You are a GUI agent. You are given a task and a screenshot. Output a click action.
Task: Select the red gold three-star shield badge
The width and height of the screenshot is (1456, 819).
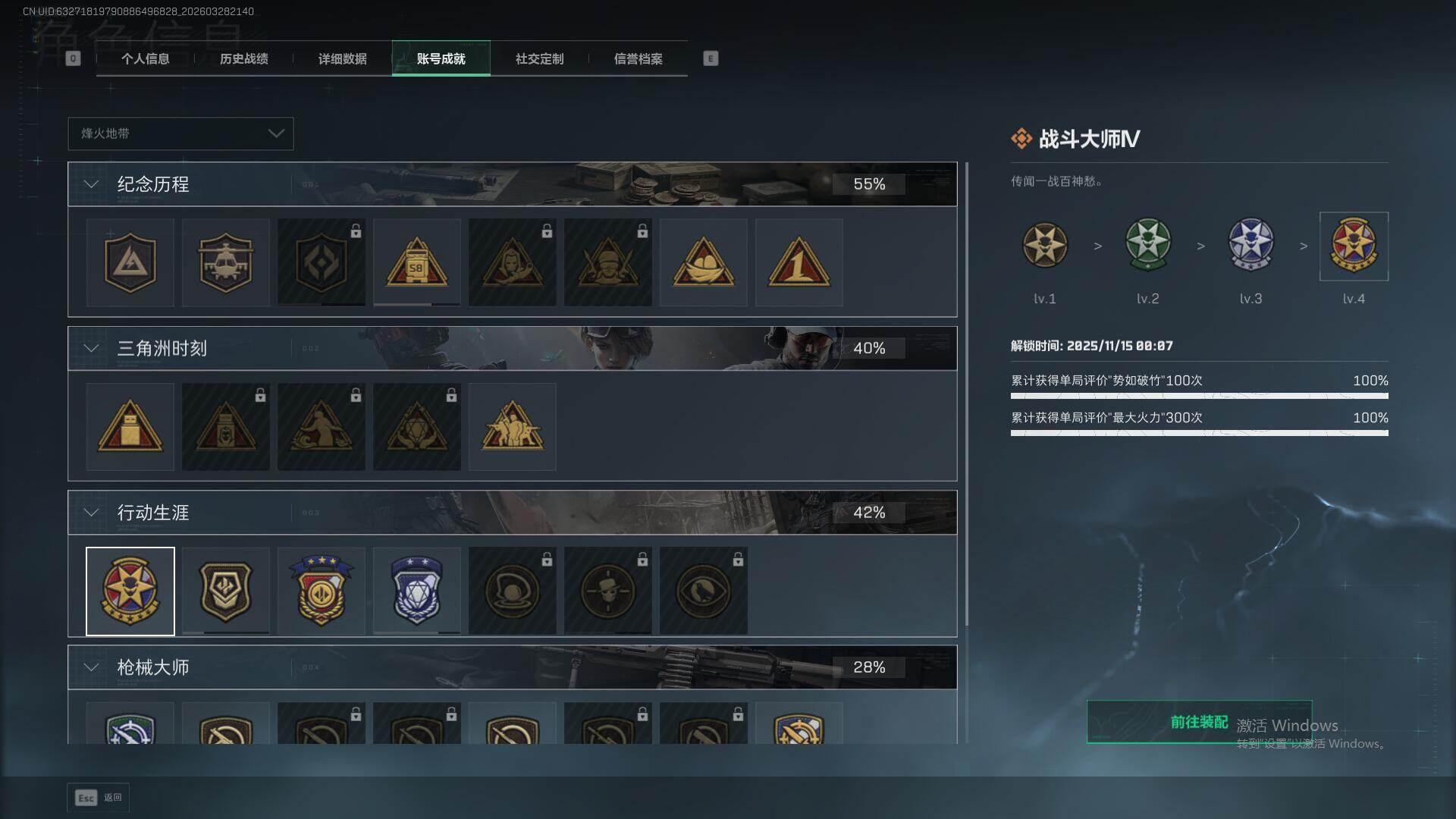click(321, 591)
